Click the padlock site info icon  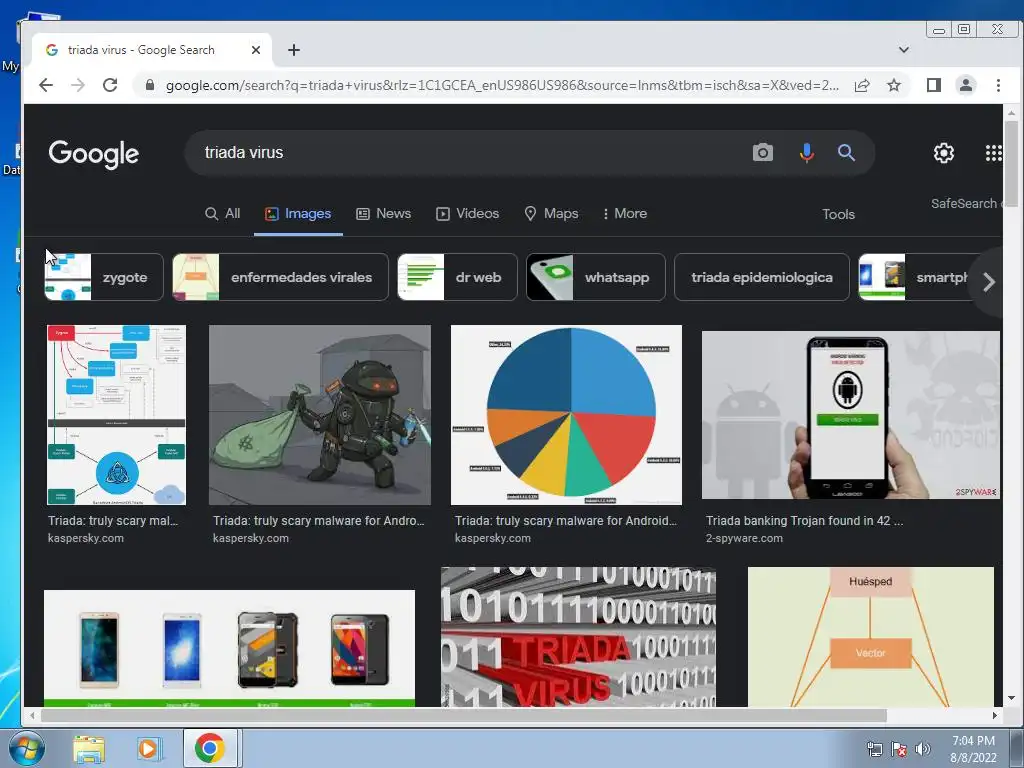tap(150, 85)
